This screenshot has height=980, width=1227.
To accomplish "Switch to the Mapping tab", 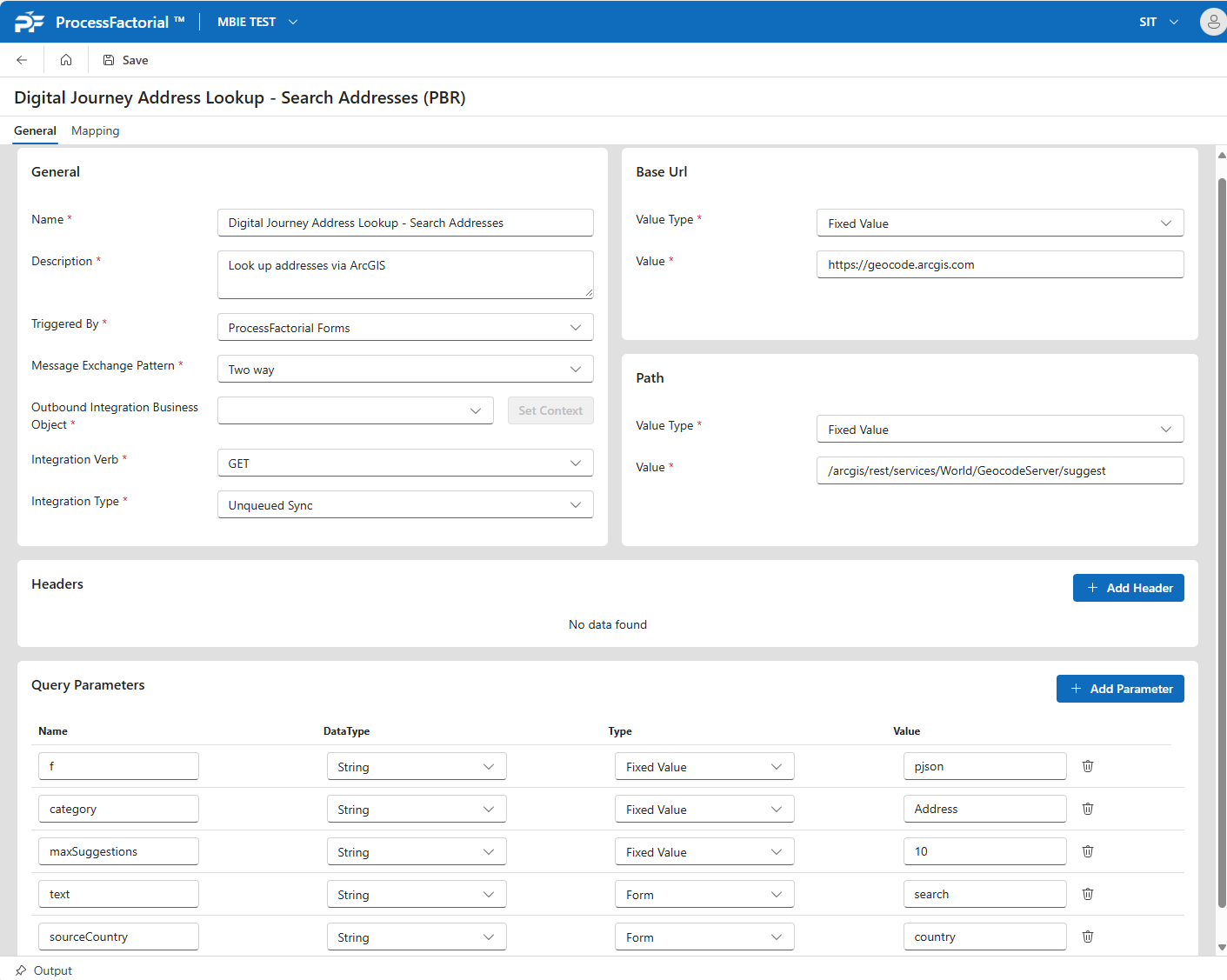I will click(x=96, y=130).
